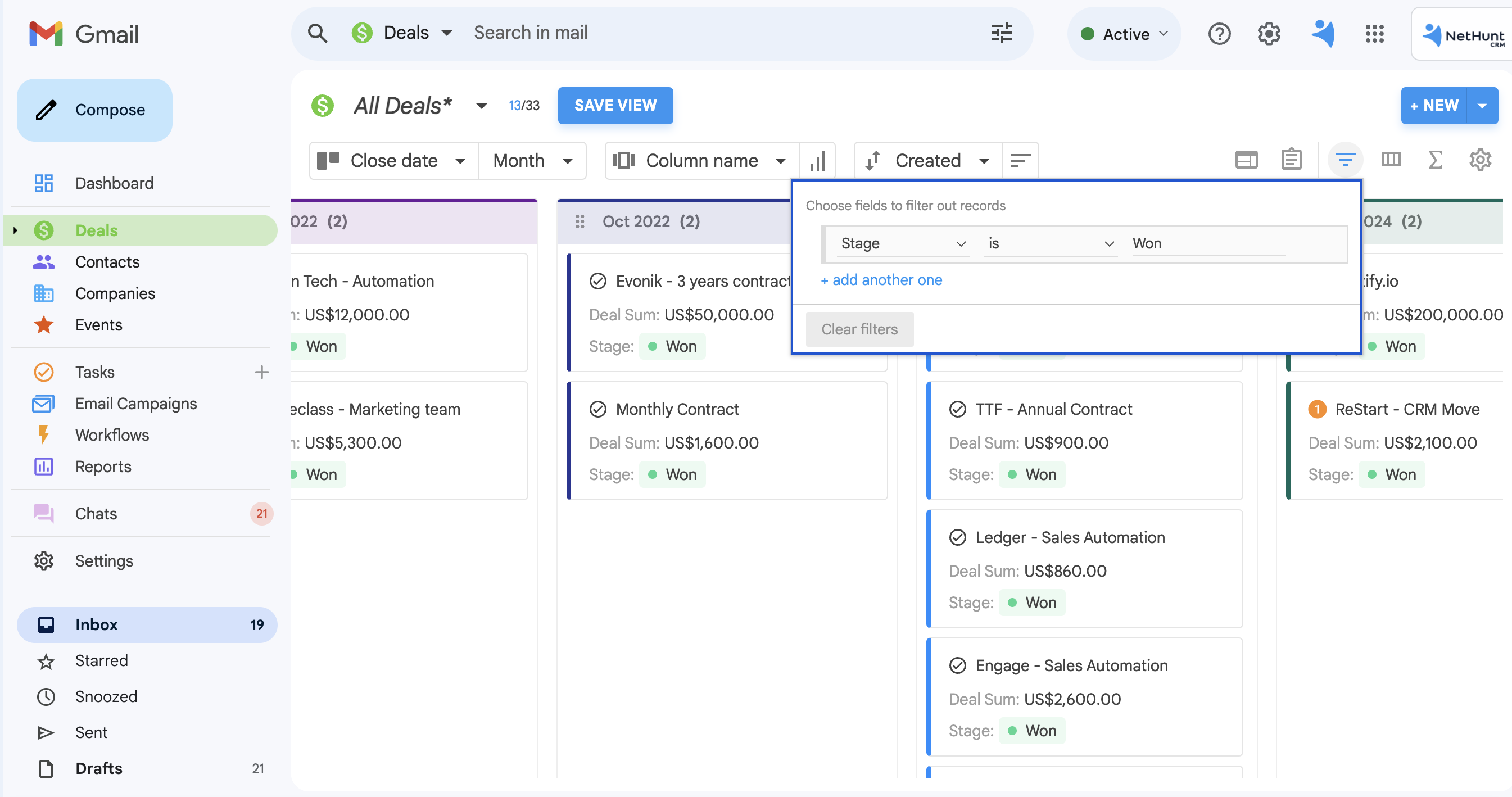1512x797 pixels.
Task: Open the Column name dropdown
Action: 702,160
